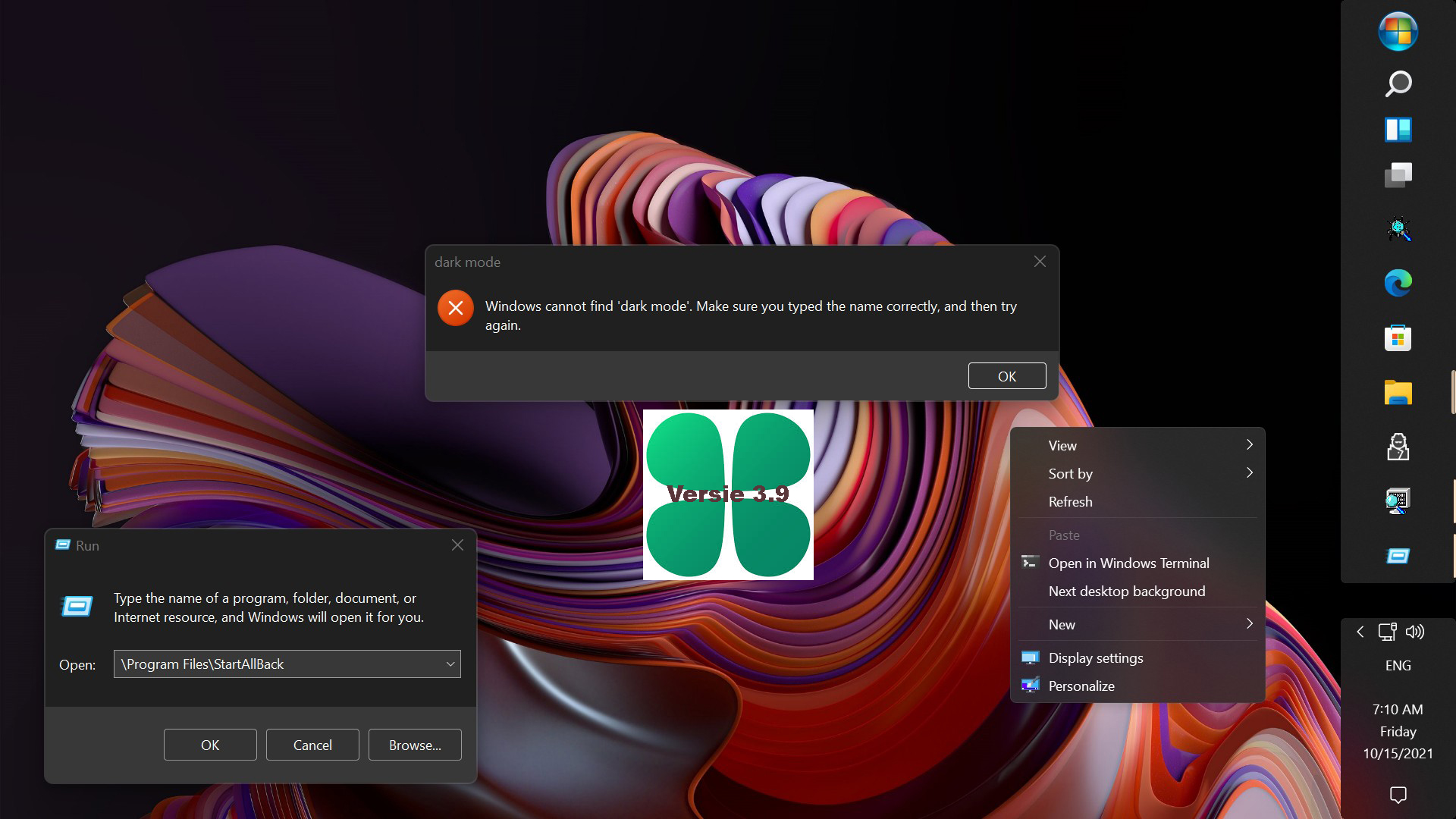Click the Run title bar icon
The height and width of the screenshot is (819, 1456).
[63, 544]
